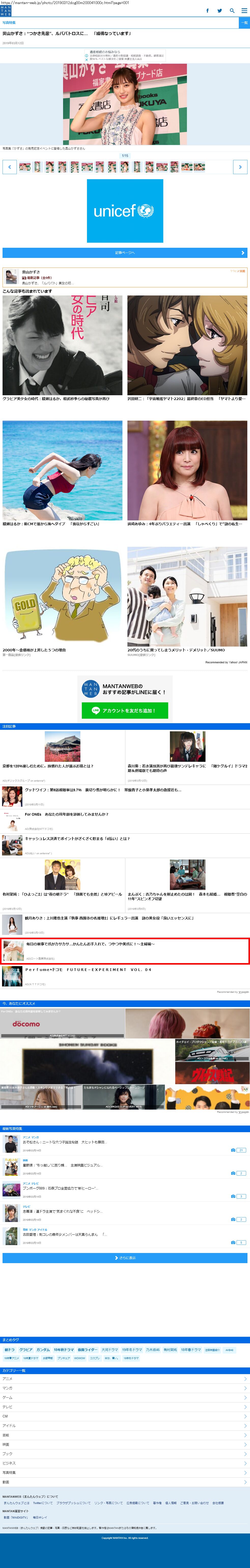Expand the マンガ category row
The image size is (250, 1568).
[x=125, y=1388]
